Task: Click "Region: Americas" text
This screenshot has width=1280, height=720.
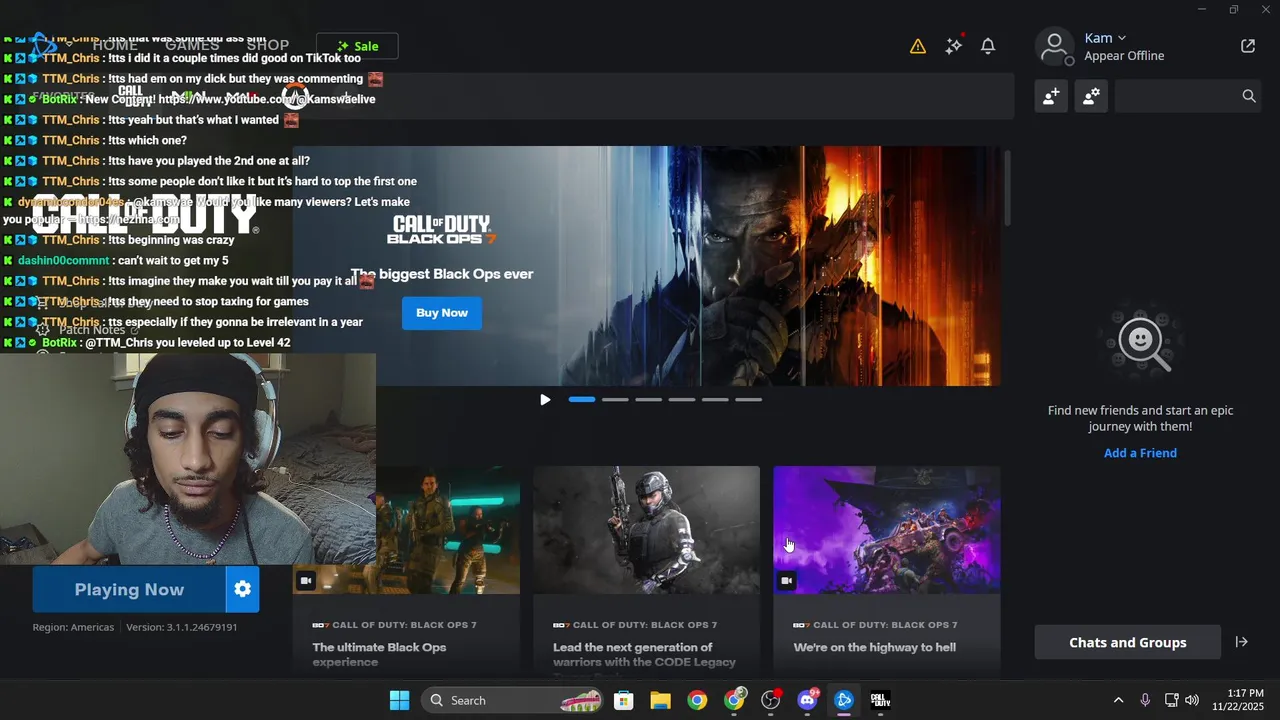Action: (75, 627)
